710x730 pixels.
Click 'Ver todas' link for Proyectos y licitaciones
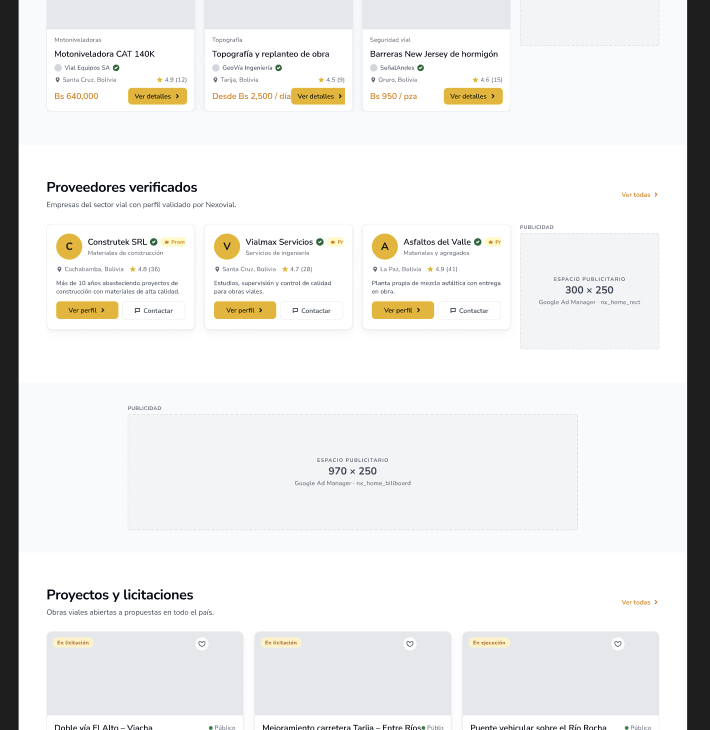[640, 602]
